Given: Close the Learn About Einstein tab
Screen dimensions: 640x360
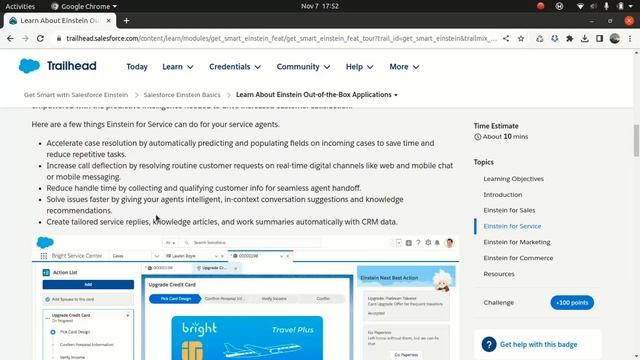Looking at the screenshot, I should [x=109, y=20].
